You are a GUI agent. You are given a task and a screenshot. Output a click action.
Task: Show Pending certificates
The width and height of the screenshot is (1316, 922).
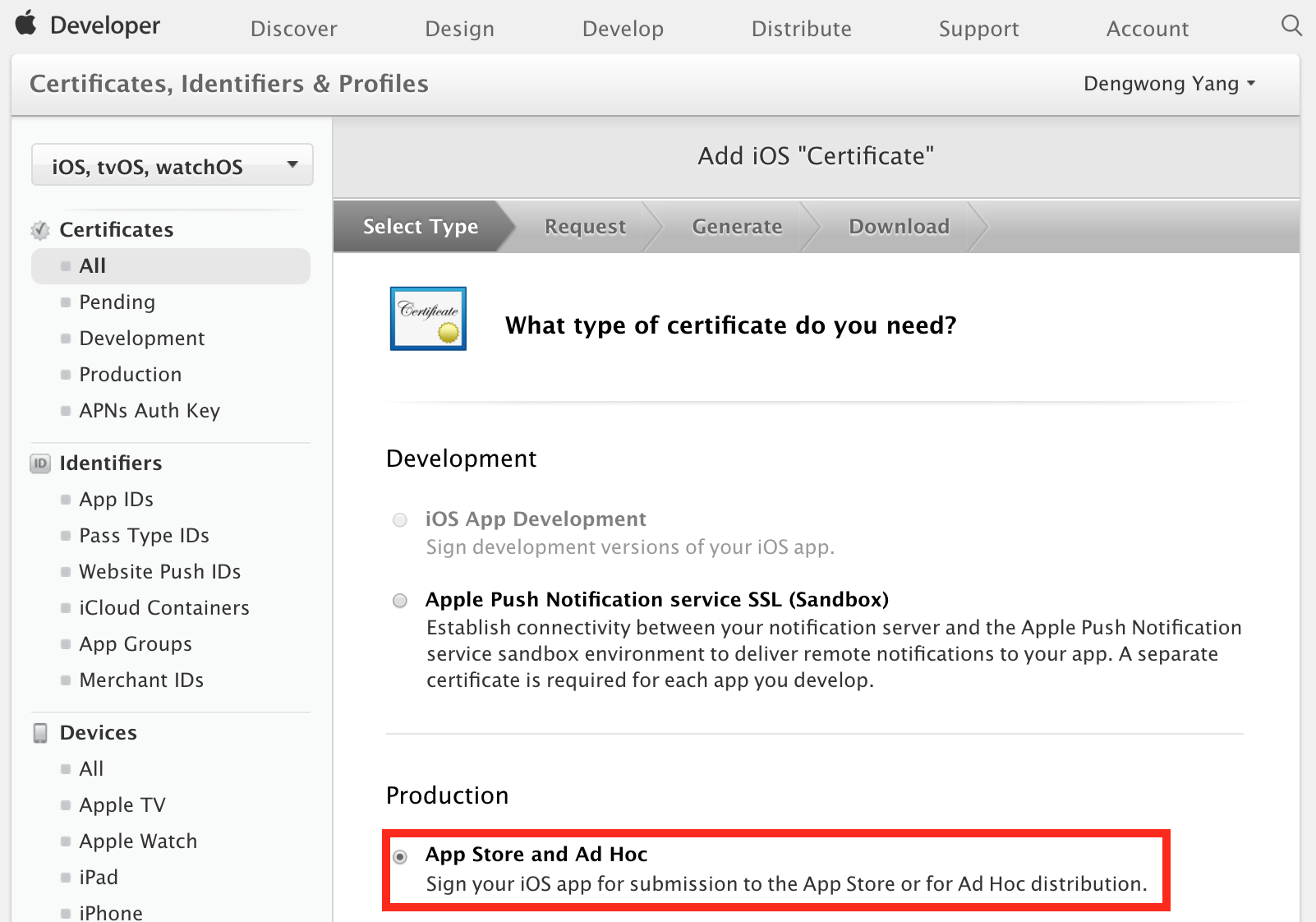[x=117, y=302]
